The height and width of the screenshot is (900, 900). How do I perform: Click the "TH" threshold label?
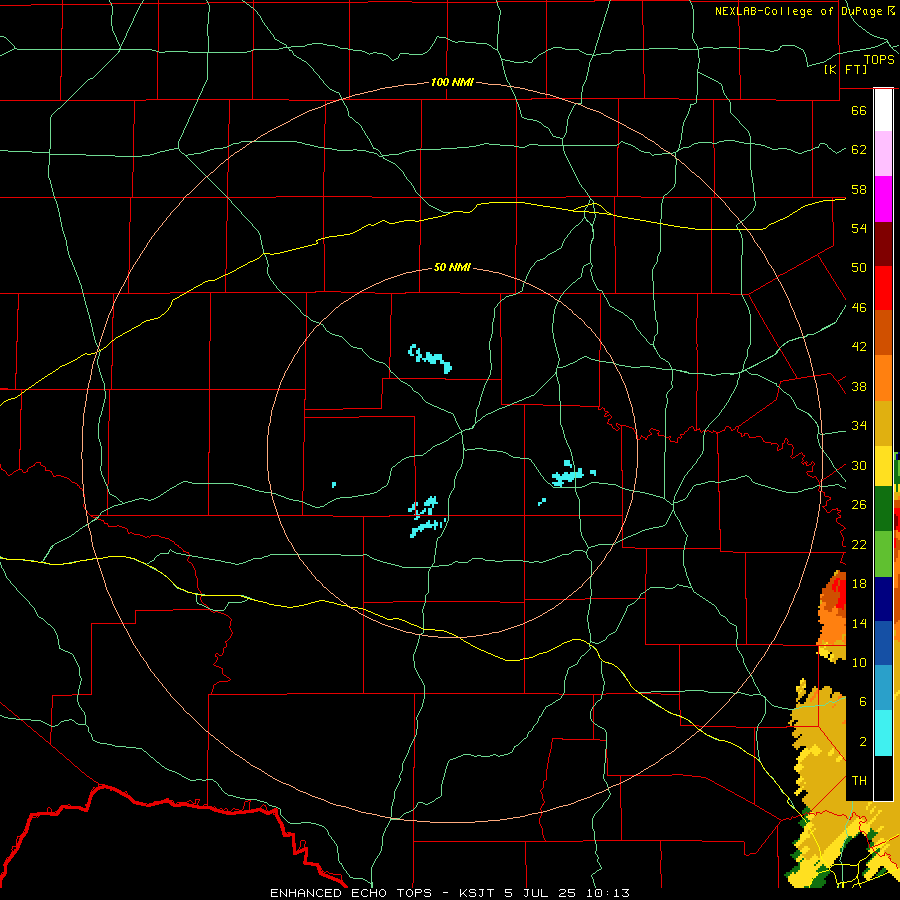859,781
